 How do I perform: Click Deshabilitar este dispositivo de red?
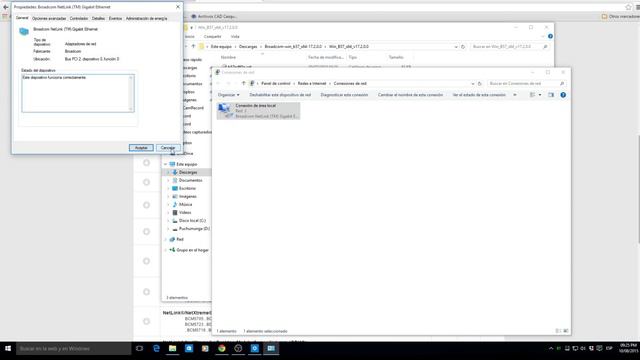(280, 95)
